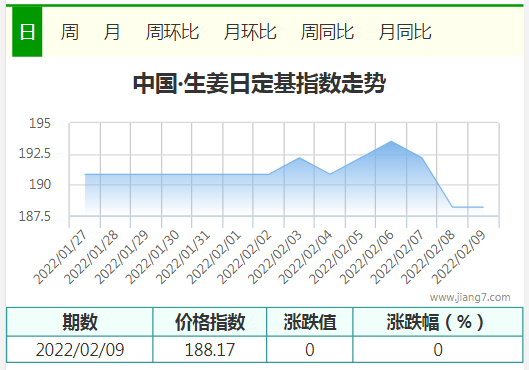Click the 2022/01/31 x-axis date label
Screen dimensions: 529x370
[183, 257]
